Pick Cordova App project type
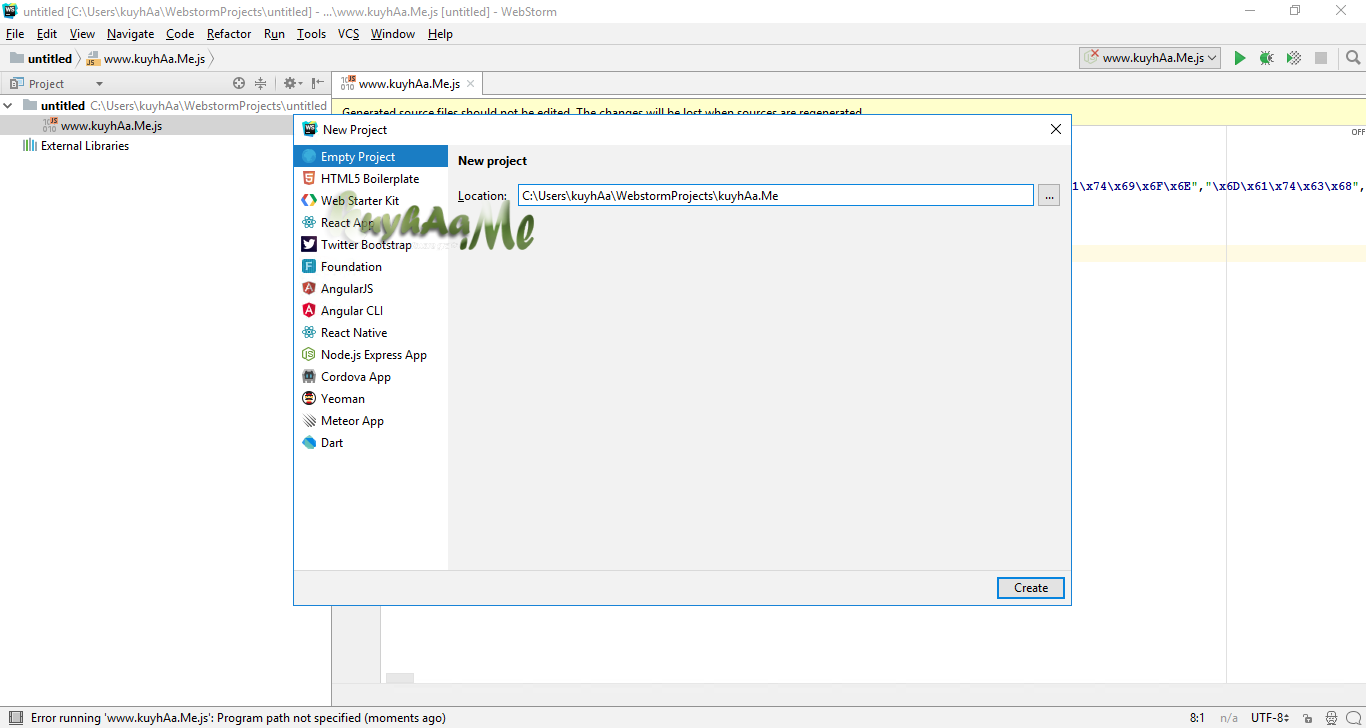1366x728 pixels. [370, 377]
